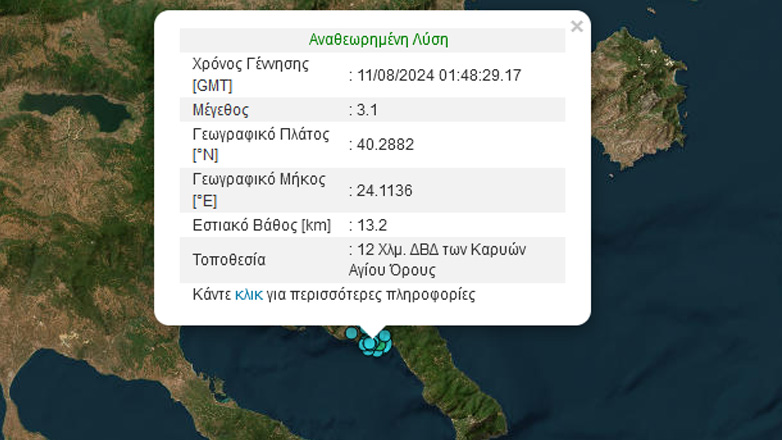782x440 pixels.
Task: Click the "Τοποθεσία" row label
Action: [229, 260]
